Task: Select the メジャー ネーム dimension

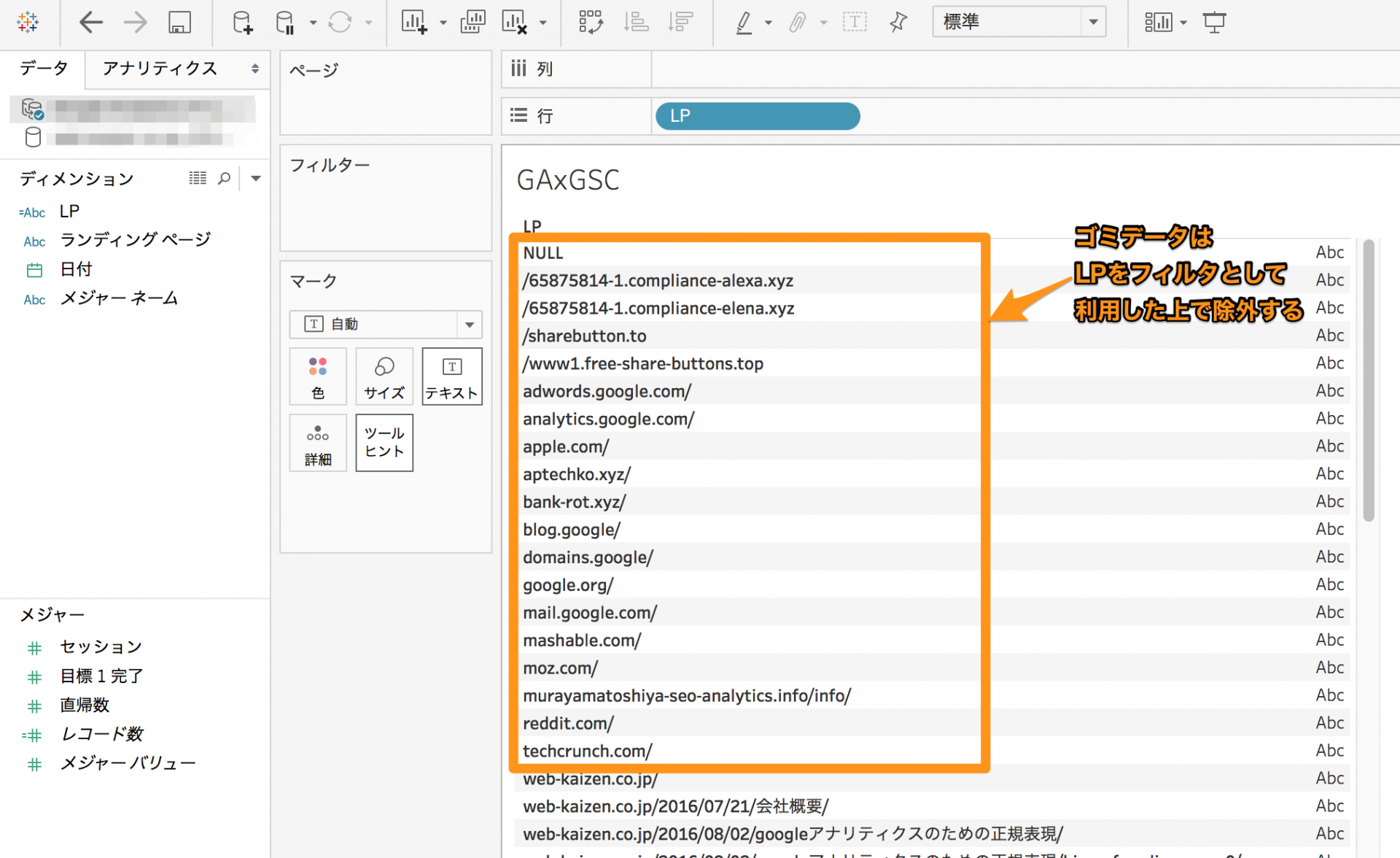Action: [x=119, y=298]
